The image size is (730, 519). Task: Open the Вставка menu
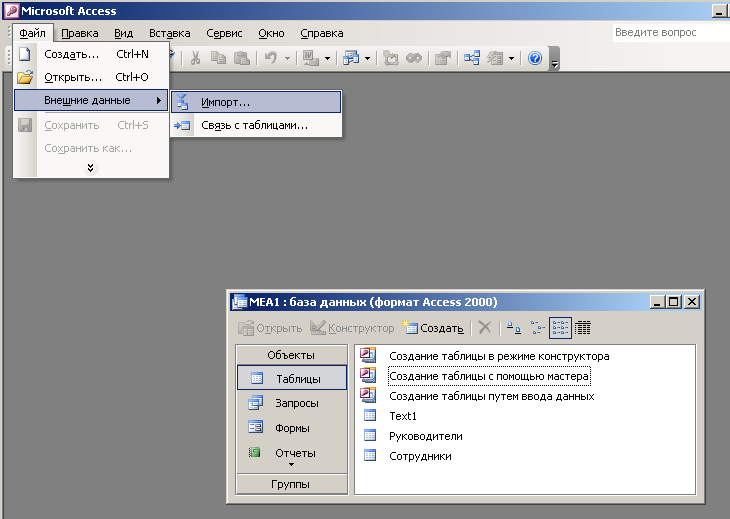pos(169,34)
